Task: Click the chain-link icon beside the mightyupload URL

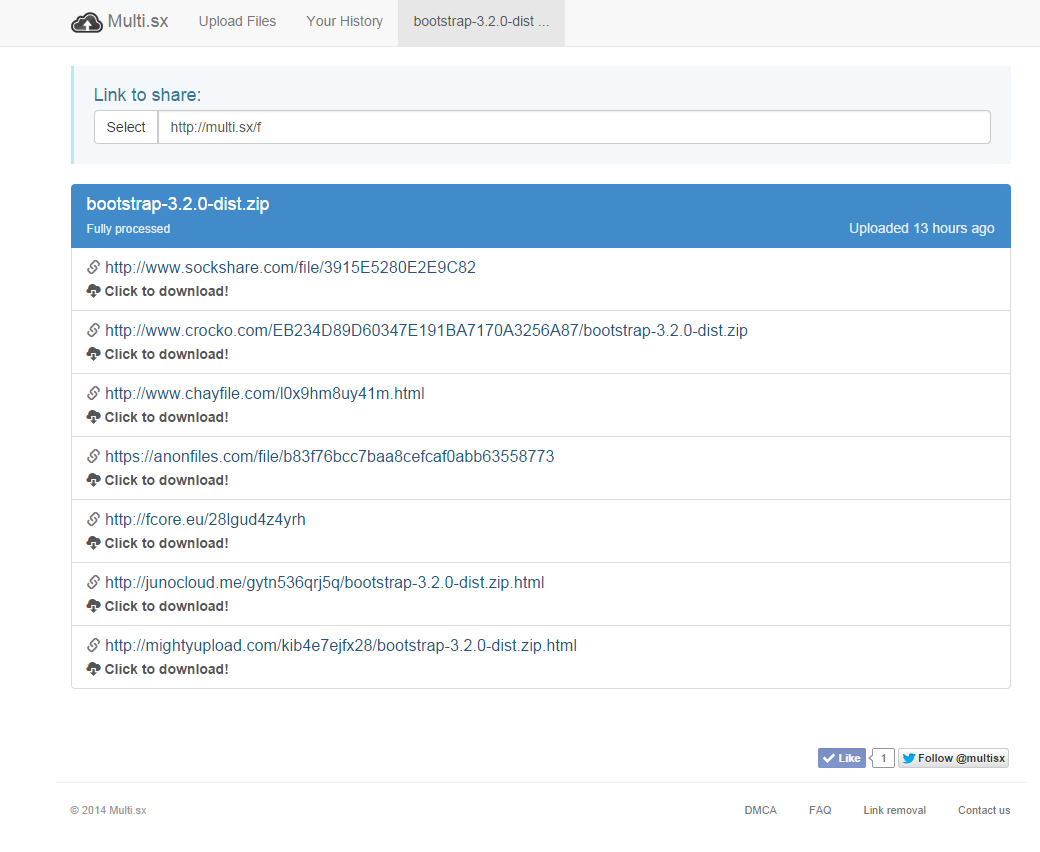Action: 93,645
